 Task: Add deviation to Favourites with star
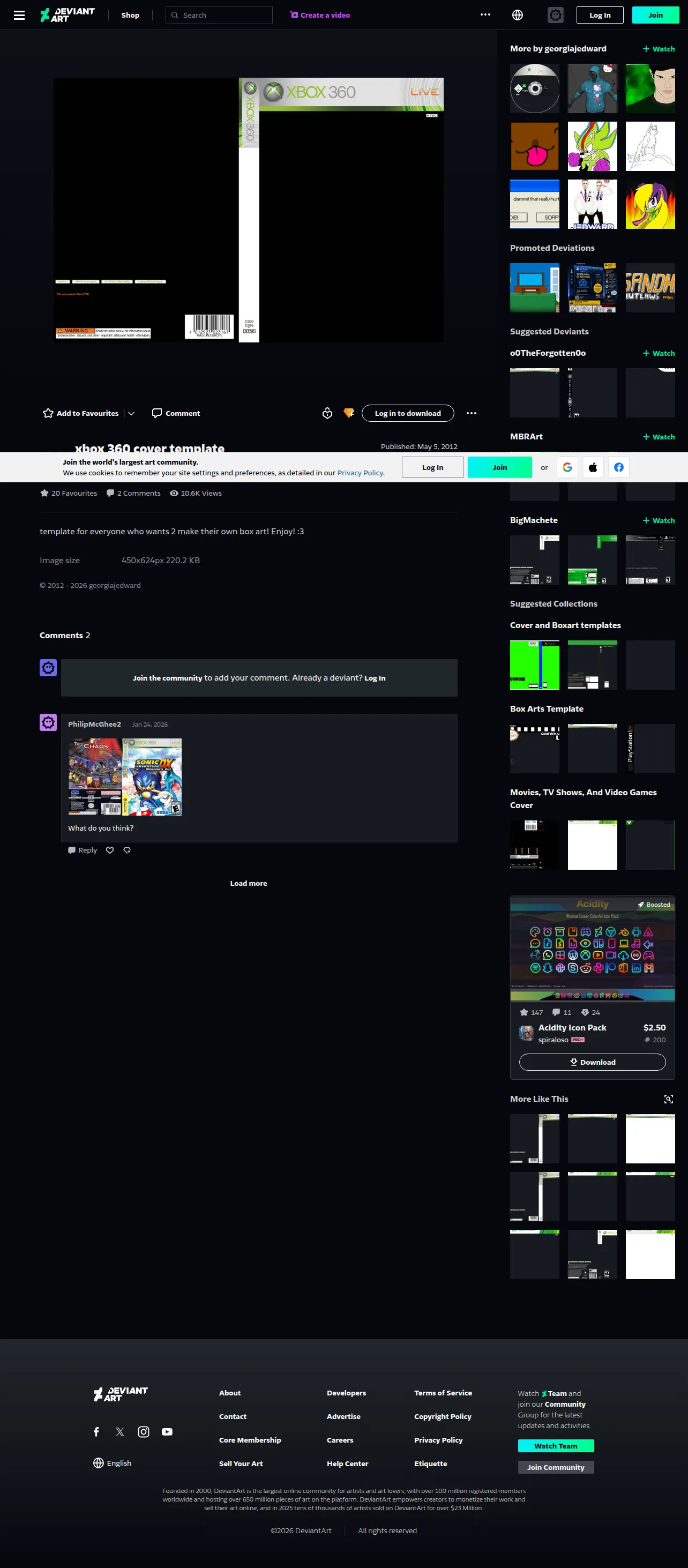80,413
